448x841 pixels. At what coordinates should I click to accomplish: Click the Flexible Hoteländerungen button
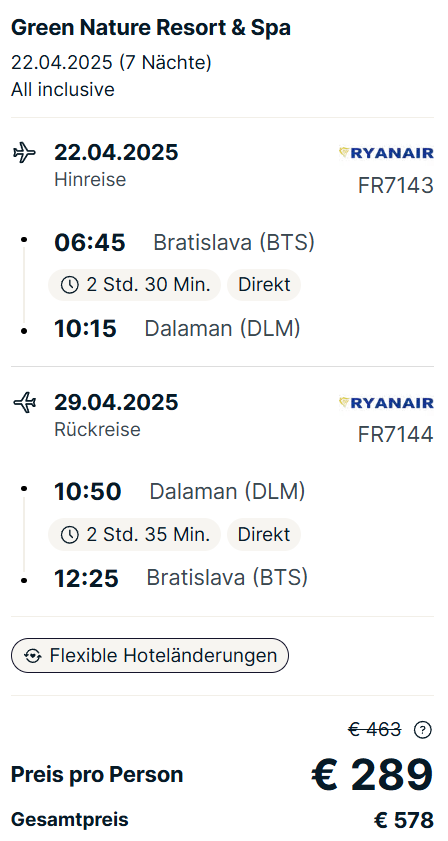(150, 655)
